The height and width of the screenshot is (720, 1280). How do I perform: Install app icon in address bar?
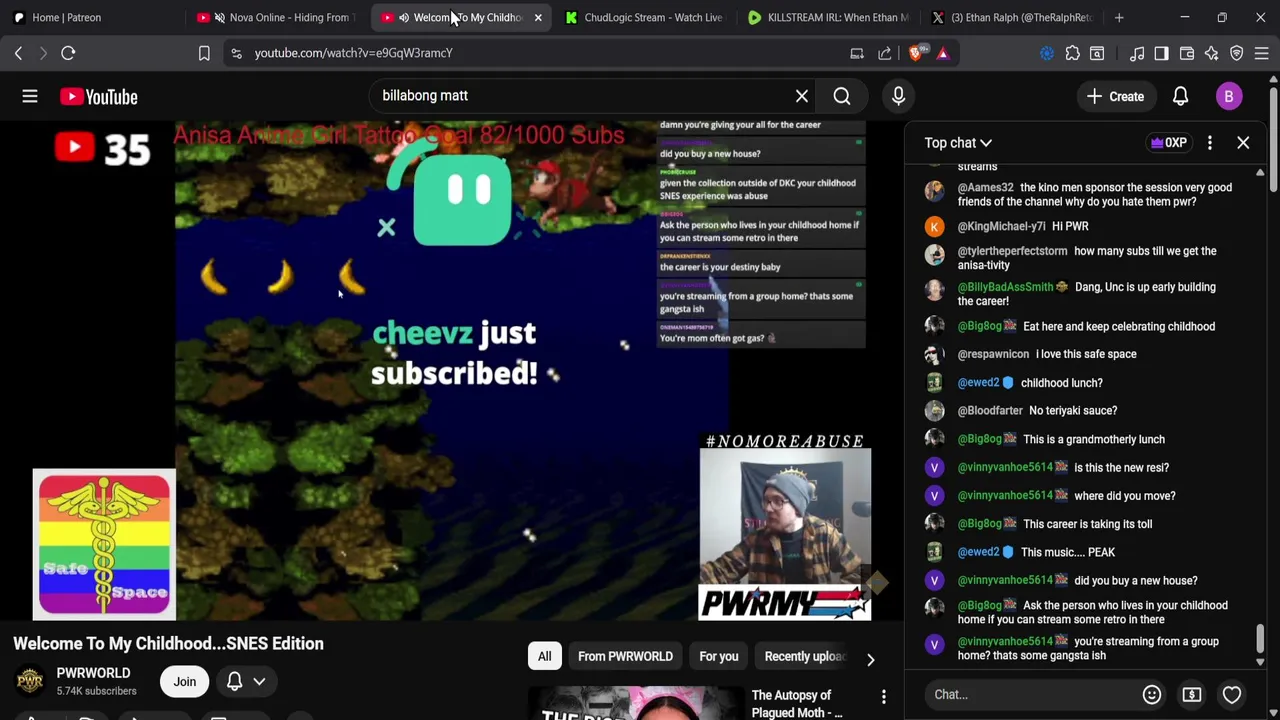[x=857, y=53]
